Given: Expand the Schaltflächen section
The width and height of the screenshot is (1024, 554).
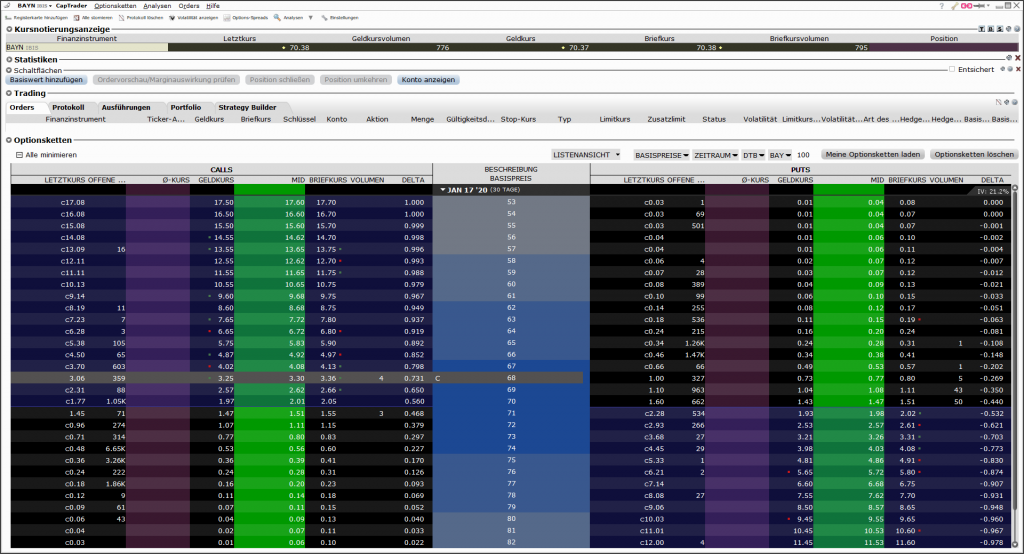Looking at the screenshot, I should (x=9, y=70).
